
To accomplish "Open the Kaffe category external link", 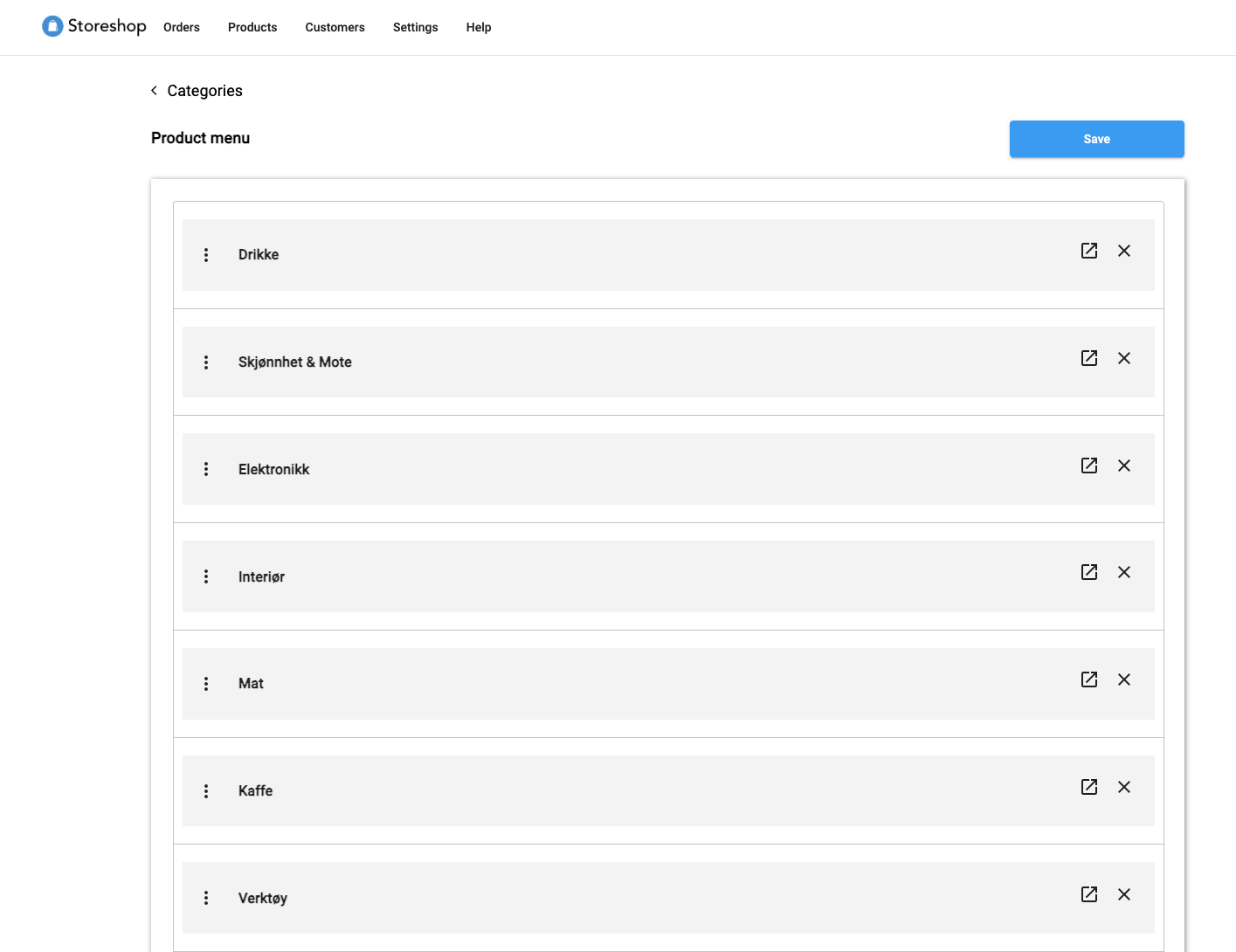I will [1089, 787].
